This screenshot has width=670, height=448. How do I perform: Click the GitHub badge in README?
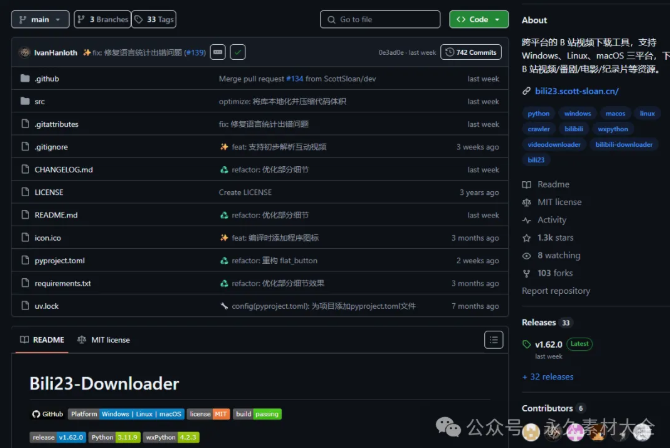tap(47, 414)
